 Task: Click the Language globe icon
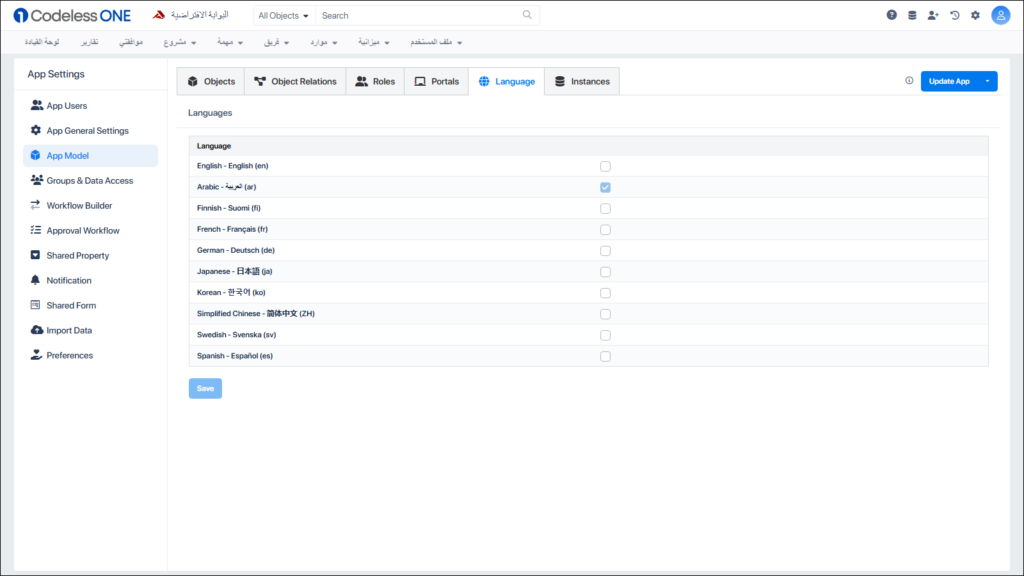pos(484,82)
